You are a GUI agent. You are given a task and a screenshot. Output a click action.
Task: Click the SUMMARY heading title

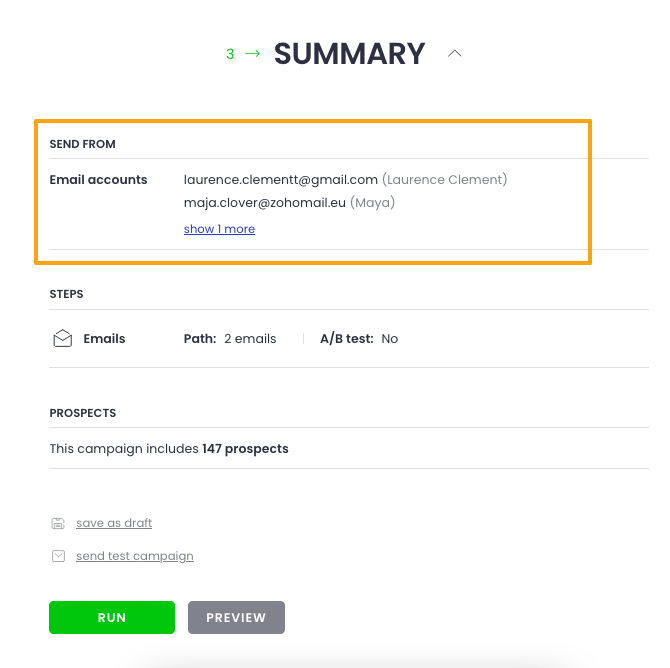[x=350, y=54]
